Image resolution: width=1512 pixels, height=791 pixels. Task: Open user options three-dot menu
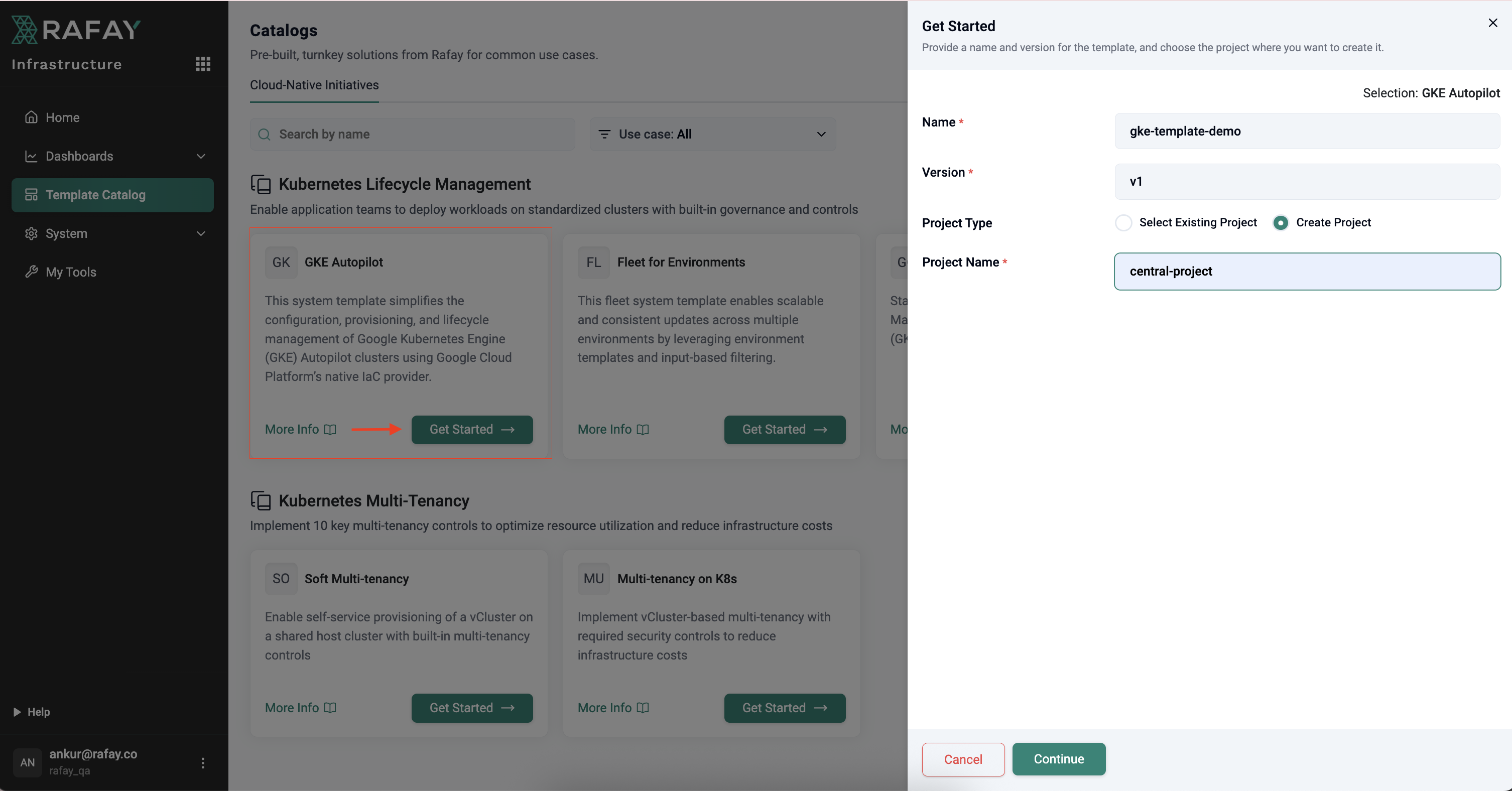pos(202,762)
